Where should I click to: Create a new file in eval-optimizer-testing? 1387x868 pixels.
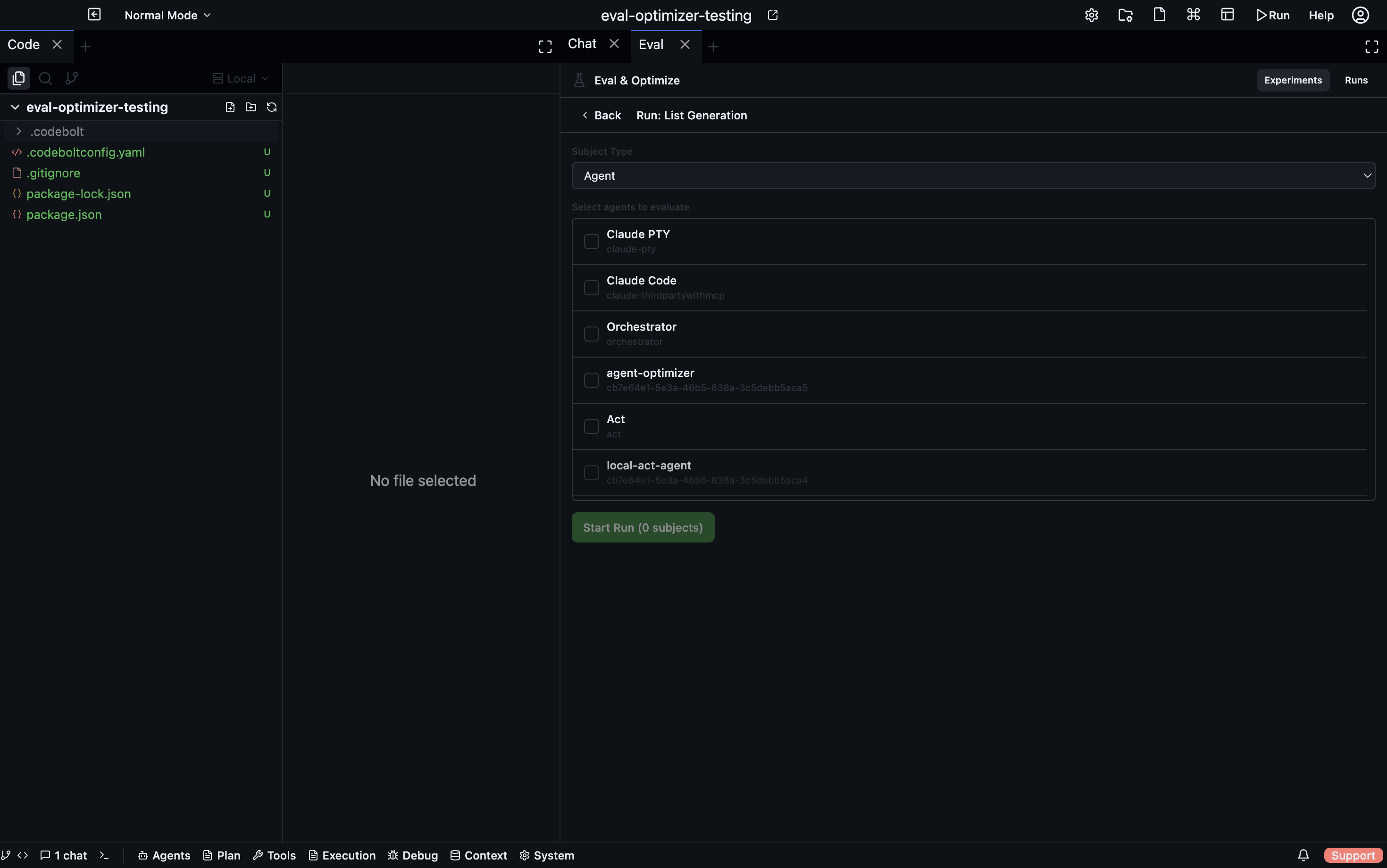230,107
